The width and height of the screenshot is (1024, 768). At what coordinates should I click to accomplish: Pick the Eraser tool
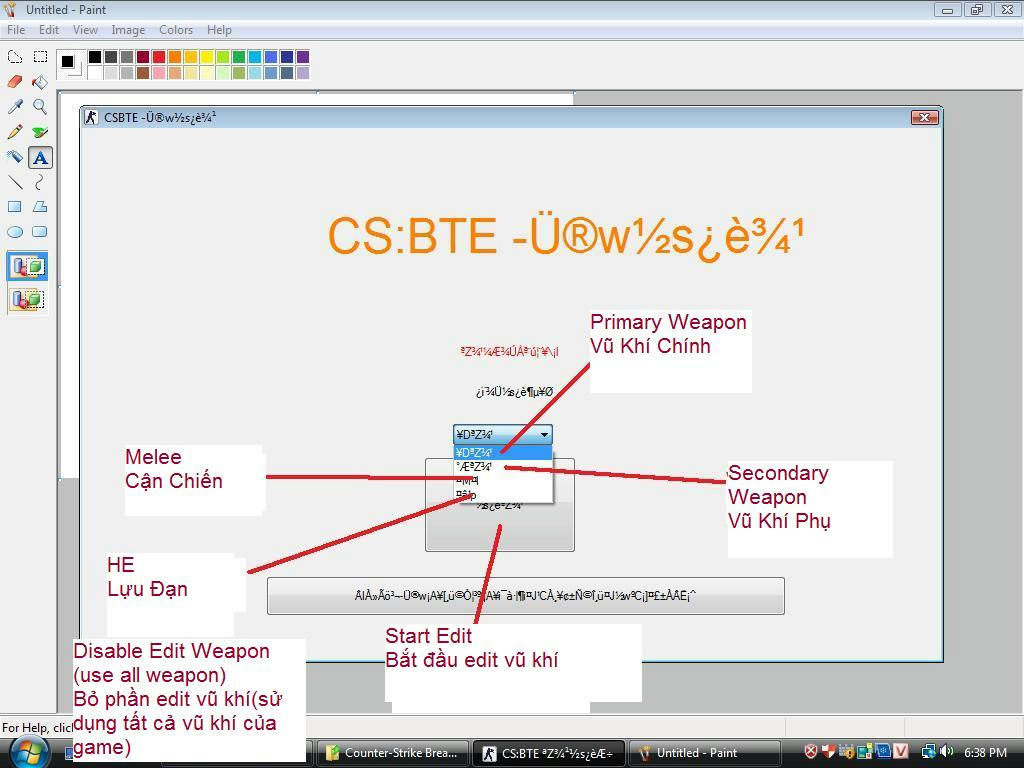pyautogui.click(x=14, y=82)
